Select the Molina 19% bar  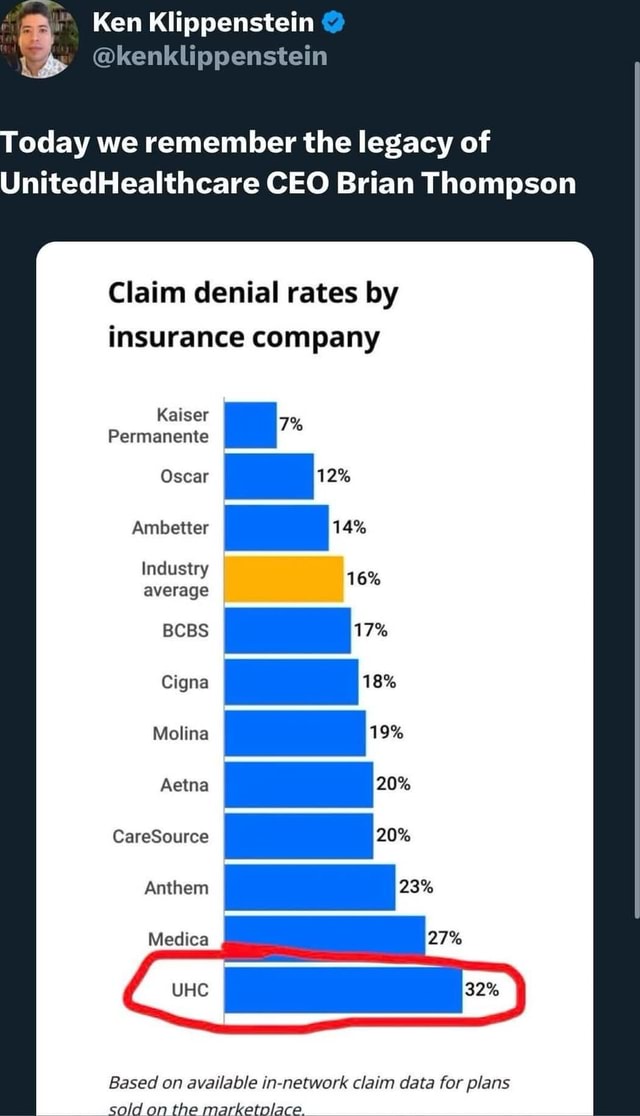(x=295, y=733)
